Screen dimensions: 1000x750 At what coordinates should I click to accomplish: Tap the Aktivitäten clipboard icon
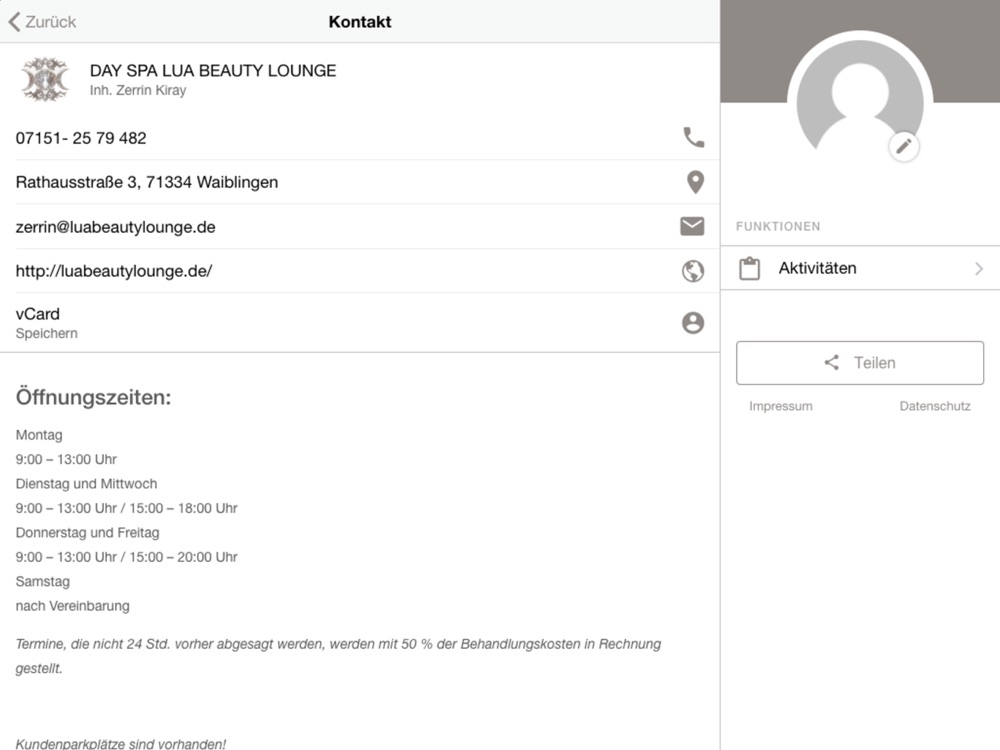(x=749, y=268)
